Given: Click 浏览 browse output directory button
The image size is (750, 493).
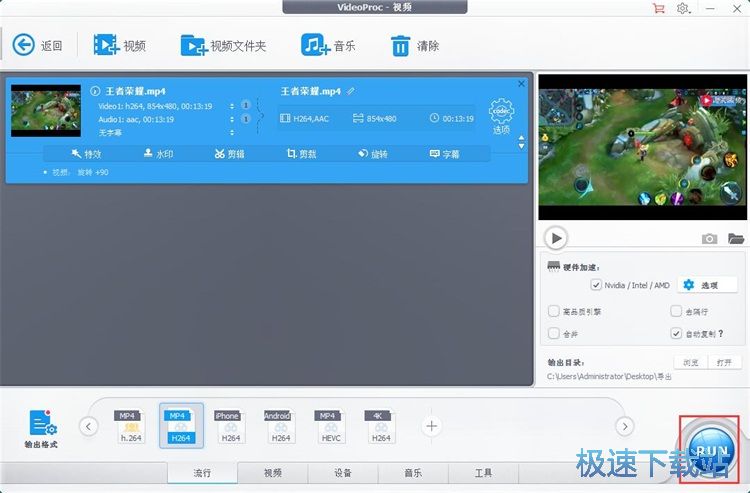Looking at the screenshot, I should [691, 362].
